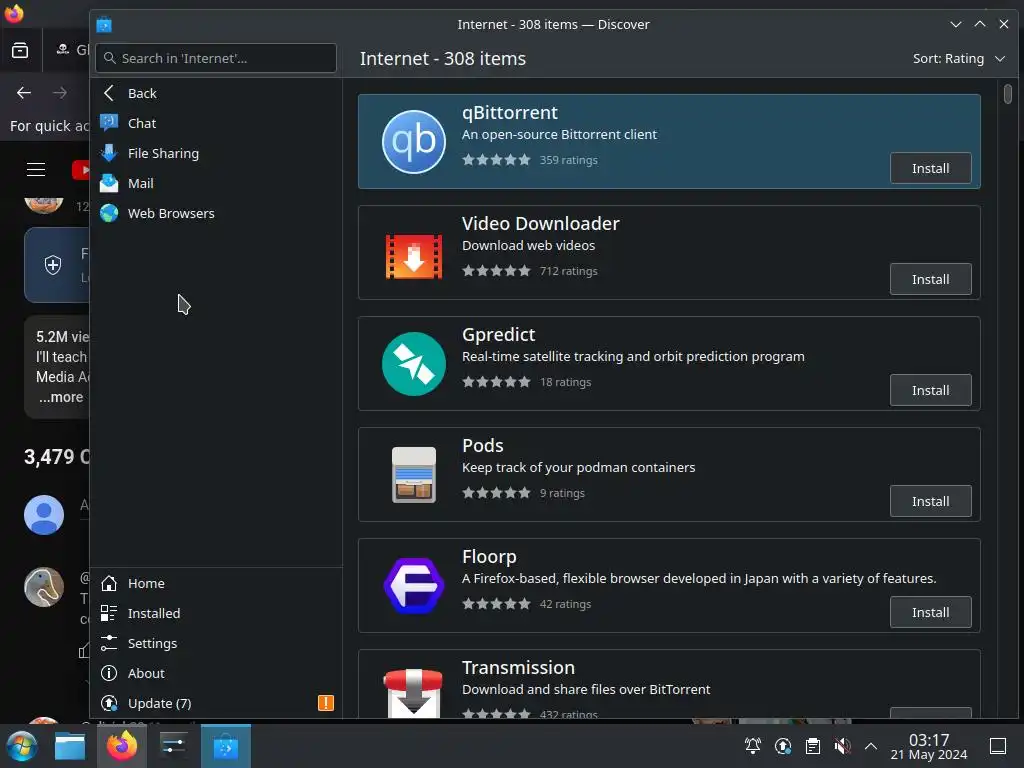Click the Web Browsers globe icon
The height and width of the screenshot is (768, 1024).
pyautogui.click(x=109, y=213)
